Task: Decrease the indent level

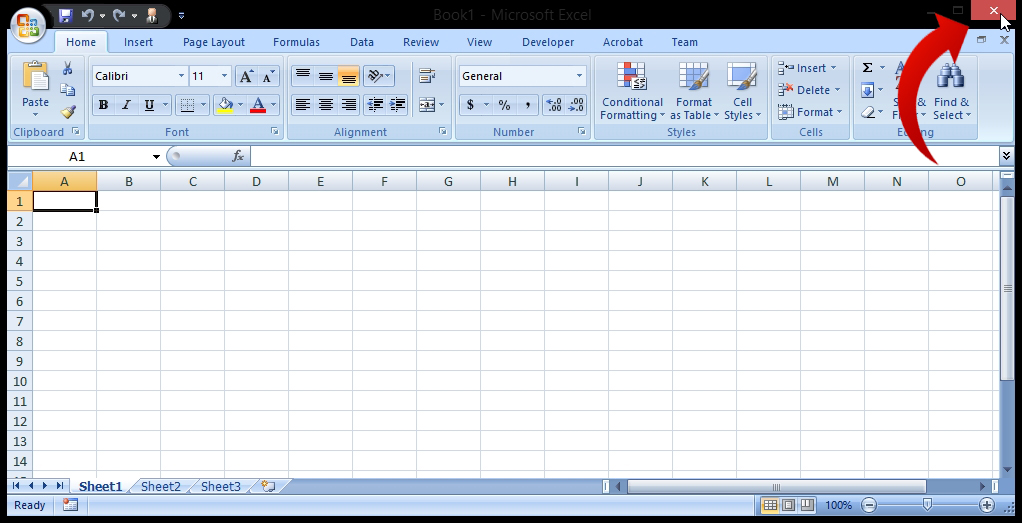Action: 374,104
